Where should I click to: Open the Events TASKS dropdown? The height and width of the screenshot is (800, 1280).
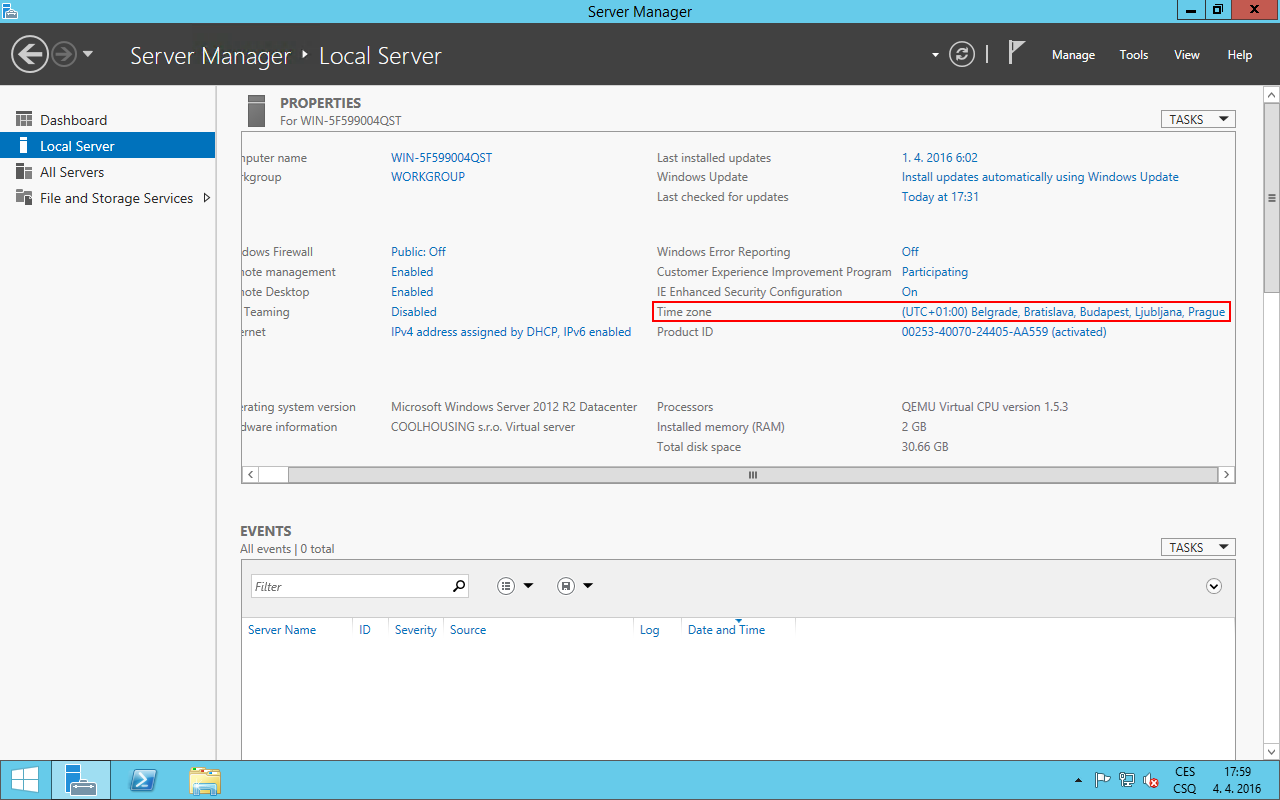1198,547
